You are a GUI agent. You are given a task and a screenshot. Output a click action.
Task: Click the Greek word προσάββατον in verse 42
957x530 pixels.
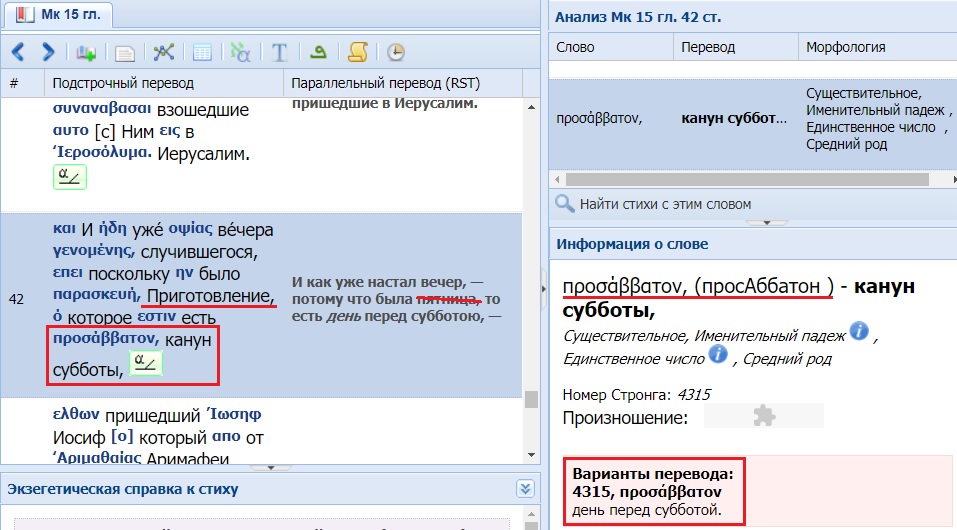[x=105, y=340]
